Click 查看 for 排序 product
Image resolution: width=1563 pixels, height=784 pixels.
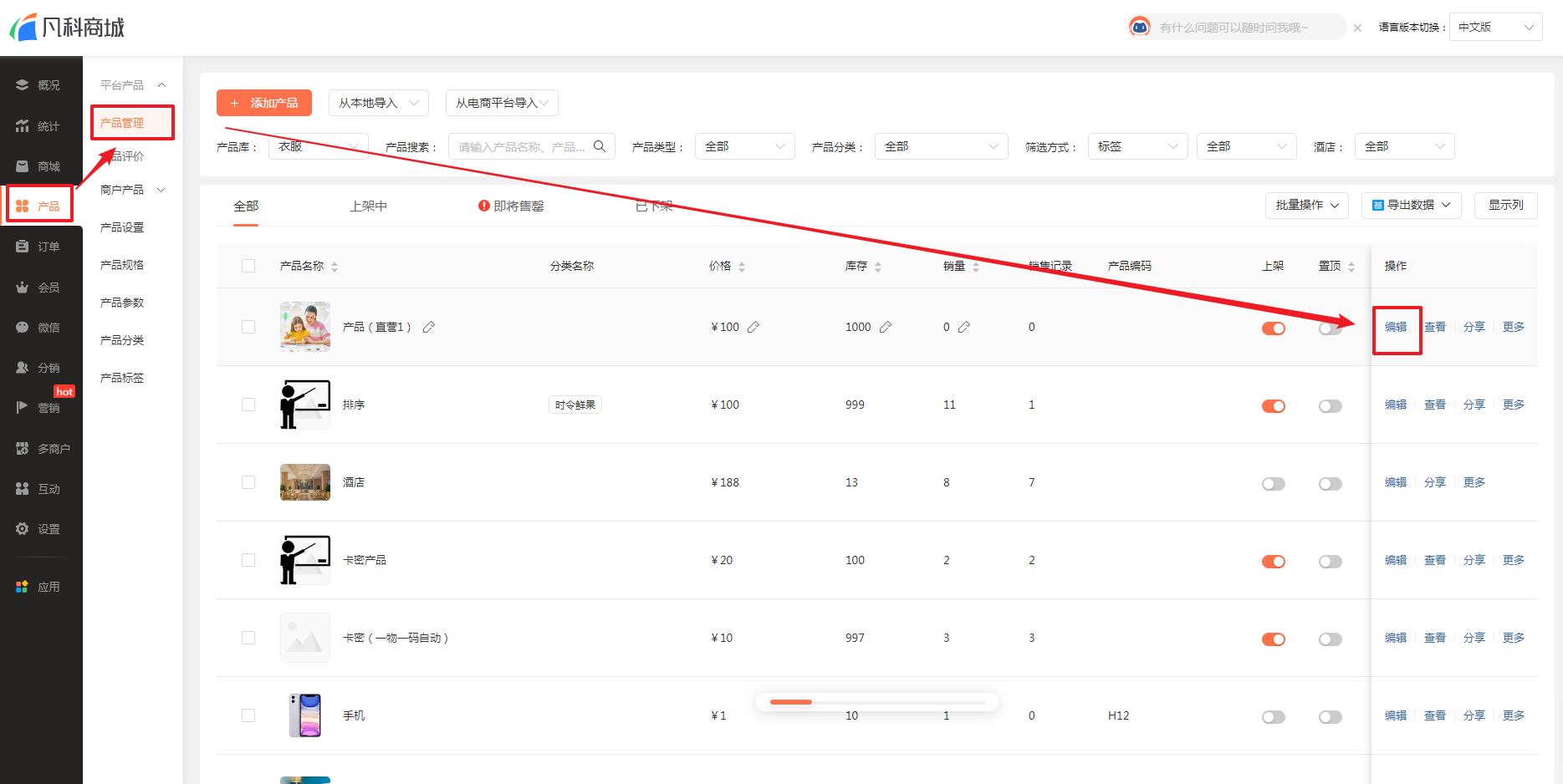(x=1435, y=405)
